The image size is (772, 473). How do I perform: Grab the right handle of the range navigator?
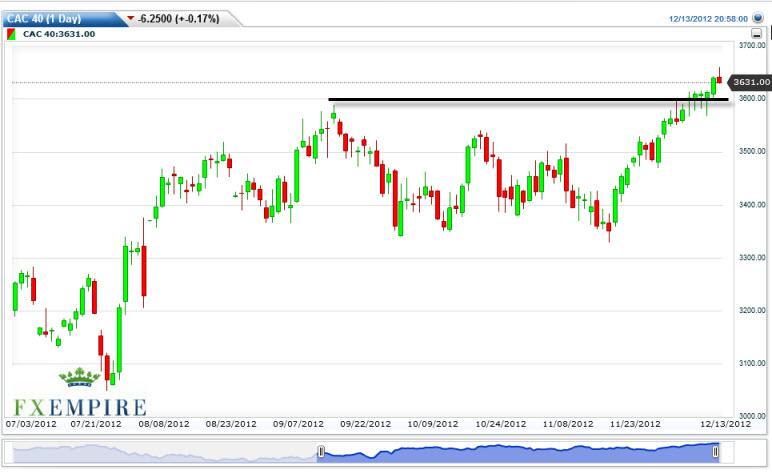click(x=716, y=452)
